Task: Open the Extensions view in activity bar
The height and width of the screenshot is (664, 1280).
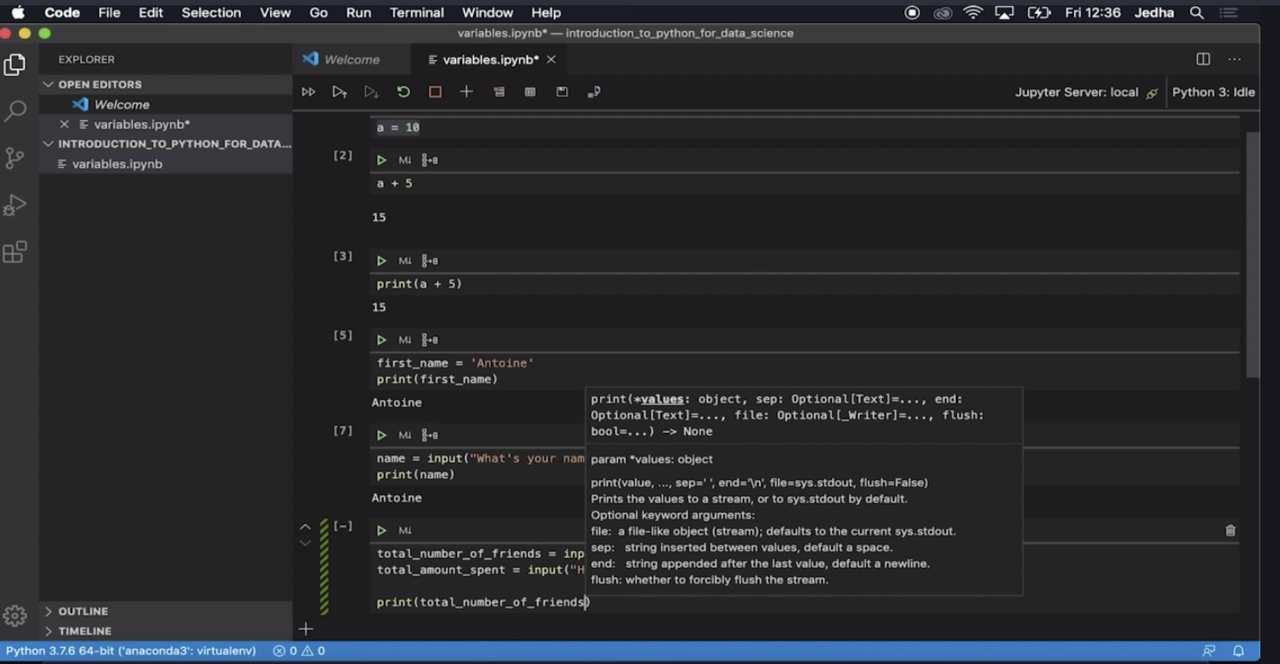Action: [x=15, y=253]
